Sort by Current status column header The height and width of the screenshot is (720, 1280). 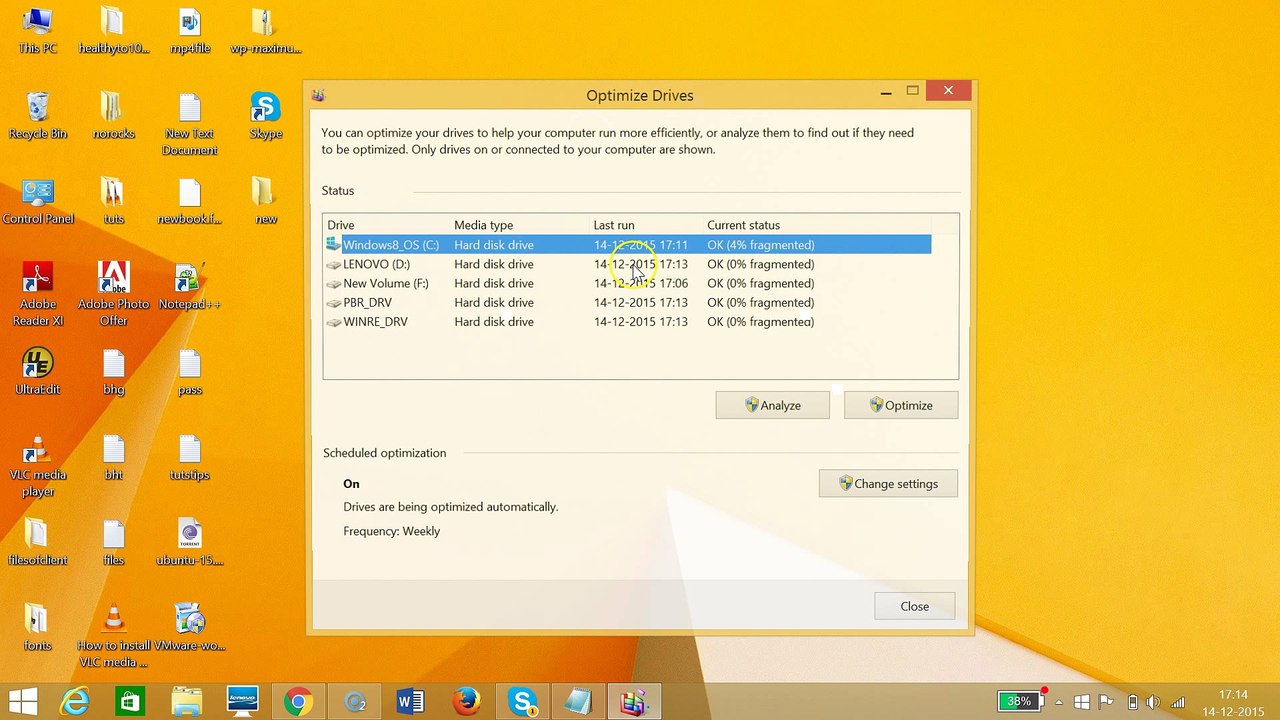point(817,225)
